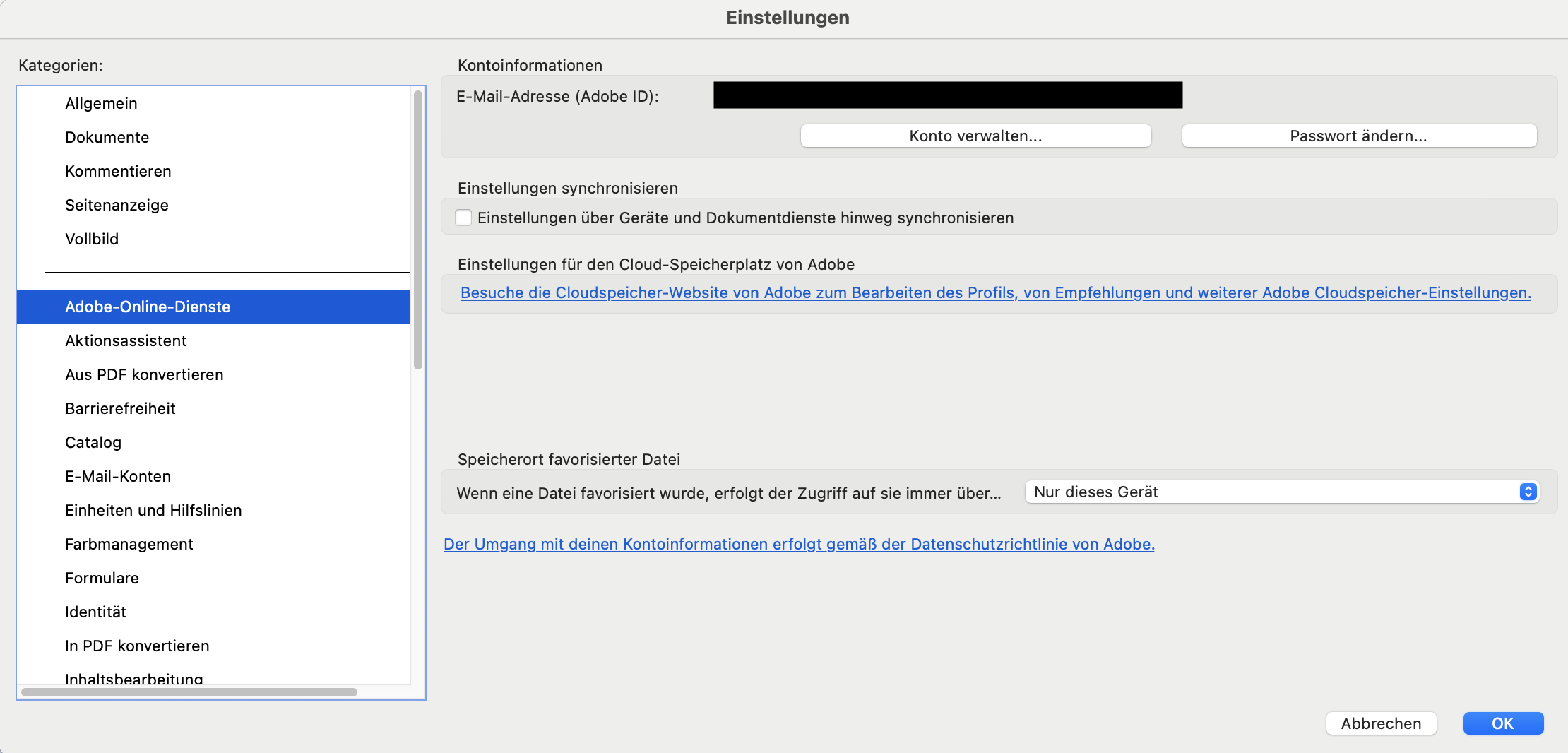
Task: Select the Catalog category
Action: click(213, 442)
